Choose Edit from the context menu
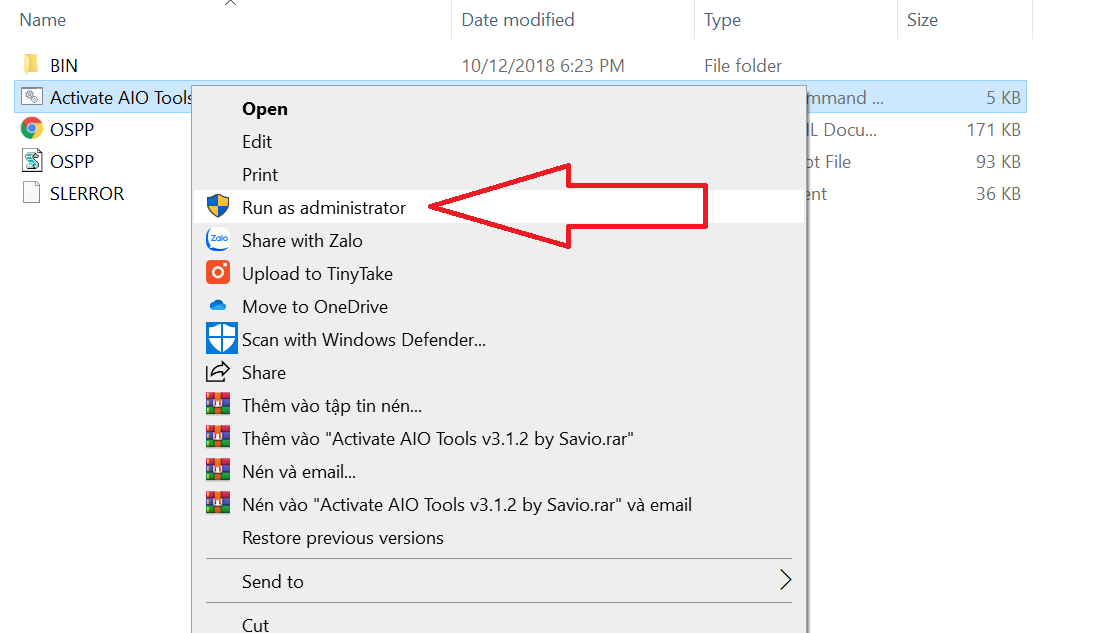Viewport: 1112px width, 633px height. pyautogui.click(x=256, y=141)
